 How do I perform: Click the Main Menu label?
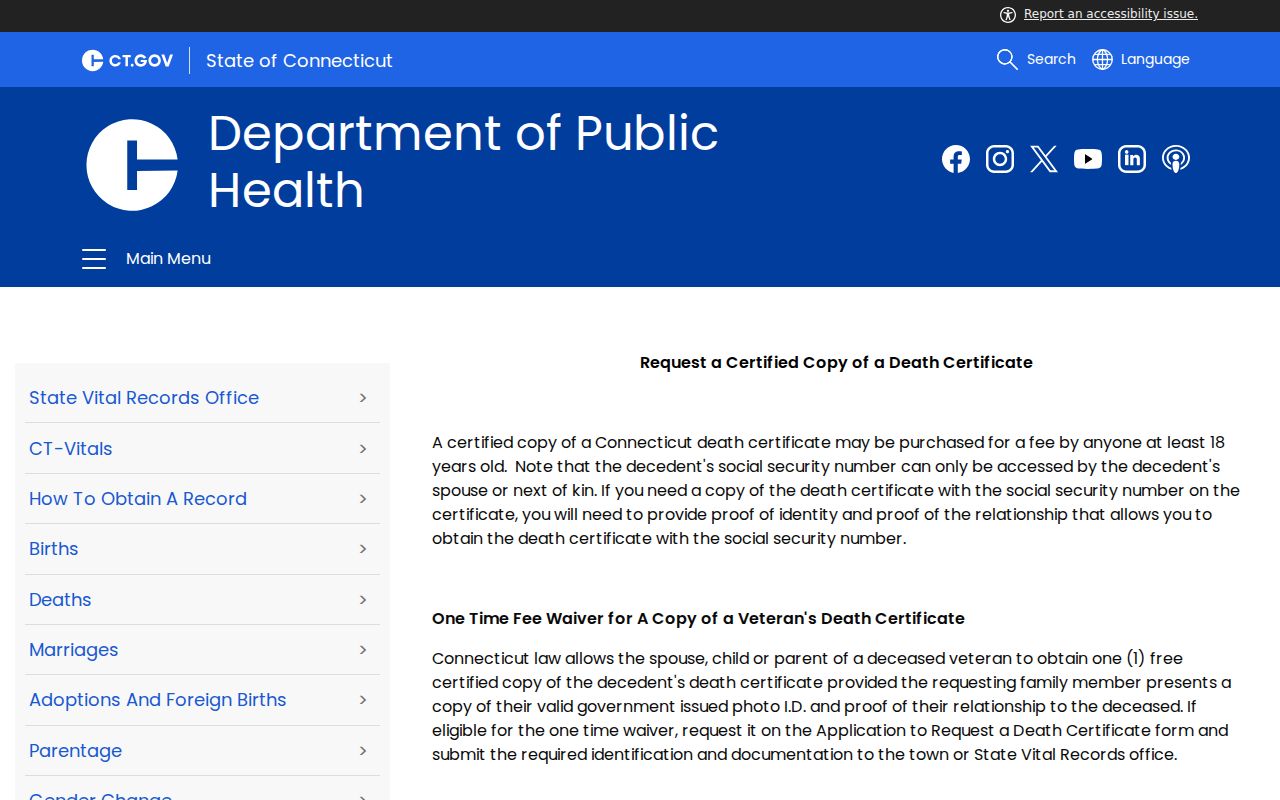[x=168, y=259]
